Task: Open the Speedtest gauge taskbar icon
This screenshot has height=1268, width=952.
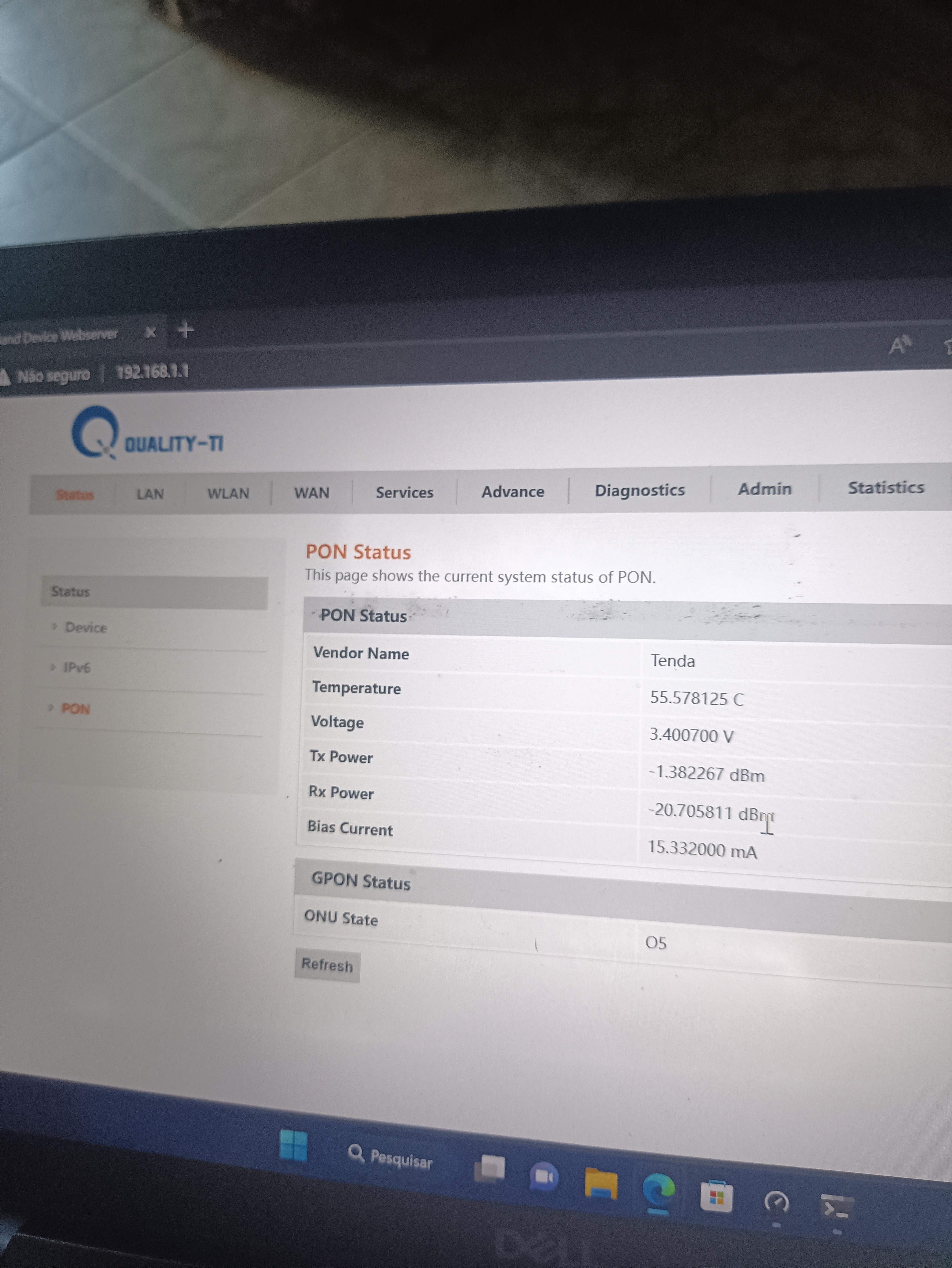Action: pos(777,1202)
